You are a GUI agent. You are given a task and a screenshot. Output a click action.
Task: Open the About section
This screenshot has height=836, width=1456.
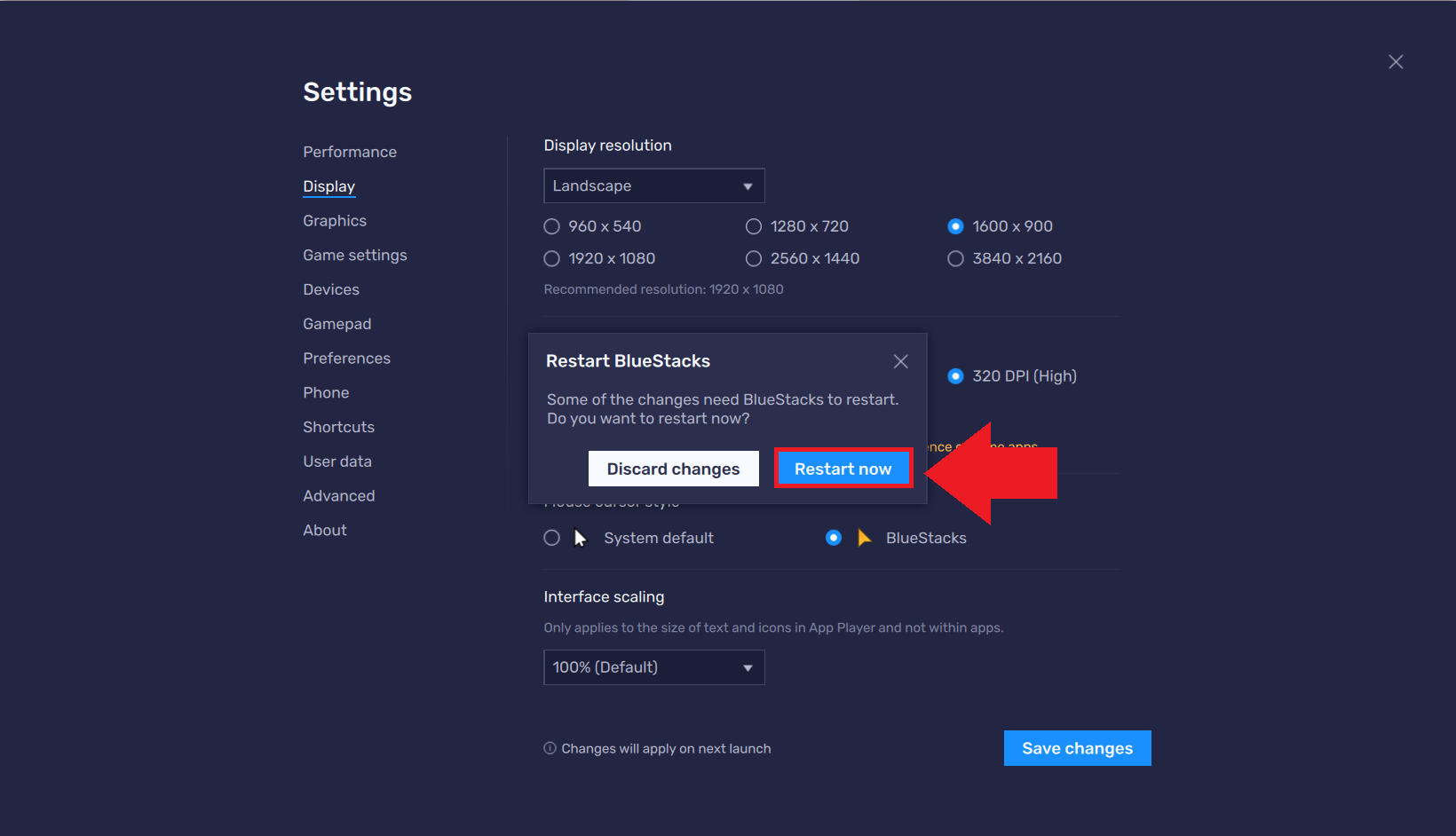tap(325, 531)
